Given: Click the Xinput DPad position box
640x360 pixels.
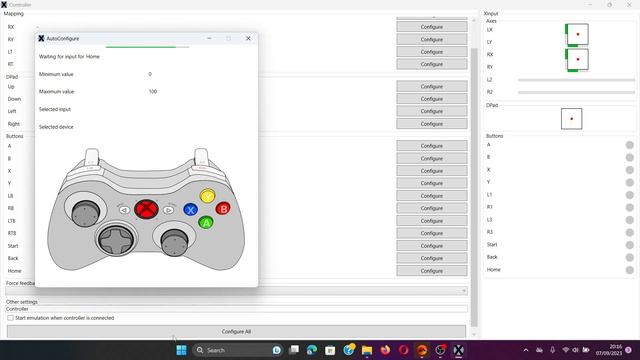Looking at the screenshot, I should [571, 119].
